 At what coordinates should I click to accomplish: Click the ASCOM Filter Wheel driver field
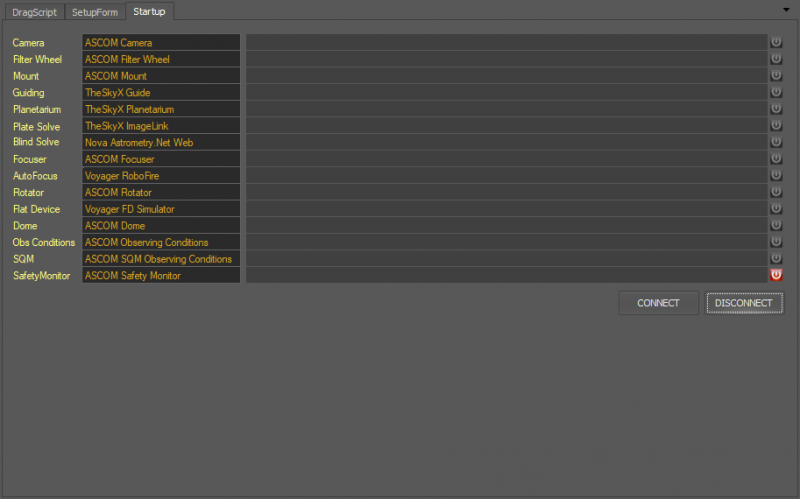[x=161, y=59]
